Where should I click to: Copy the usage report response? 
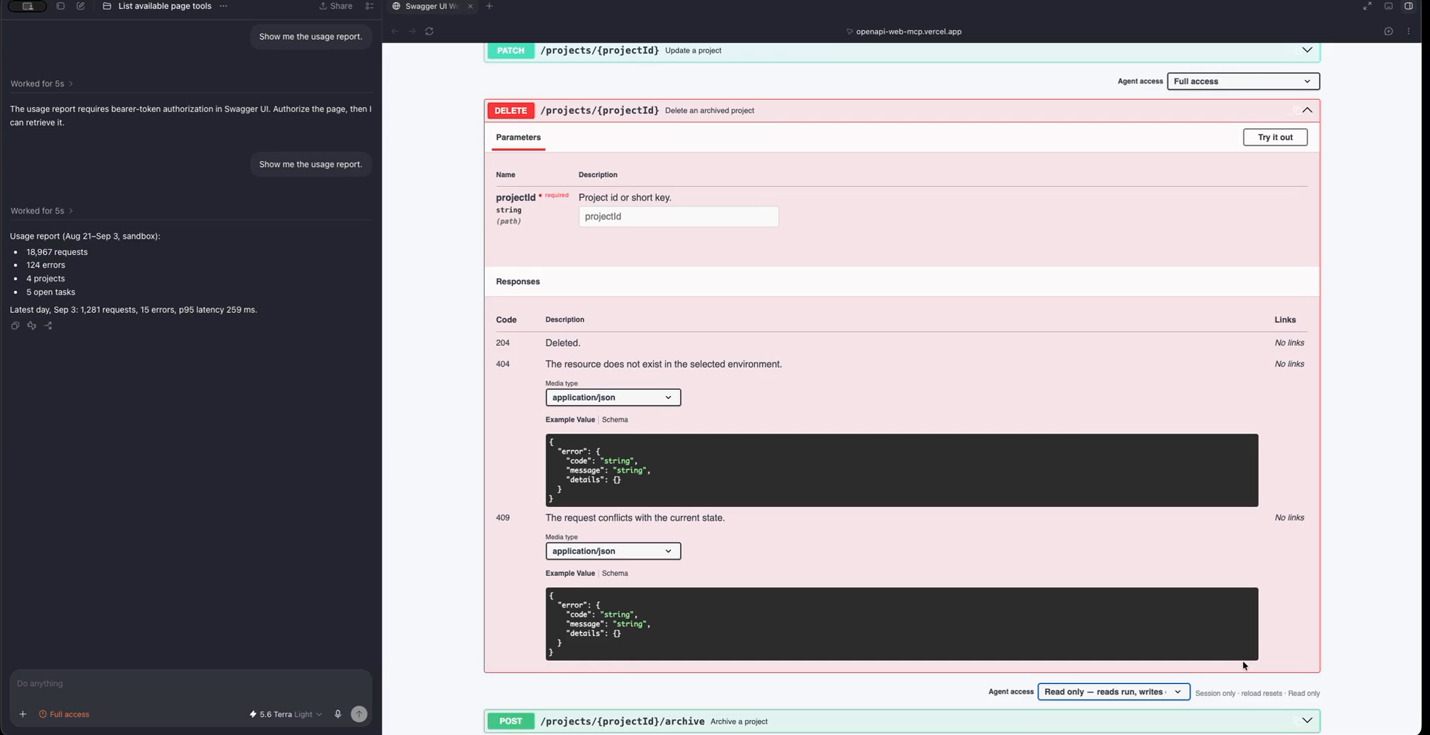tap(15, 325)
